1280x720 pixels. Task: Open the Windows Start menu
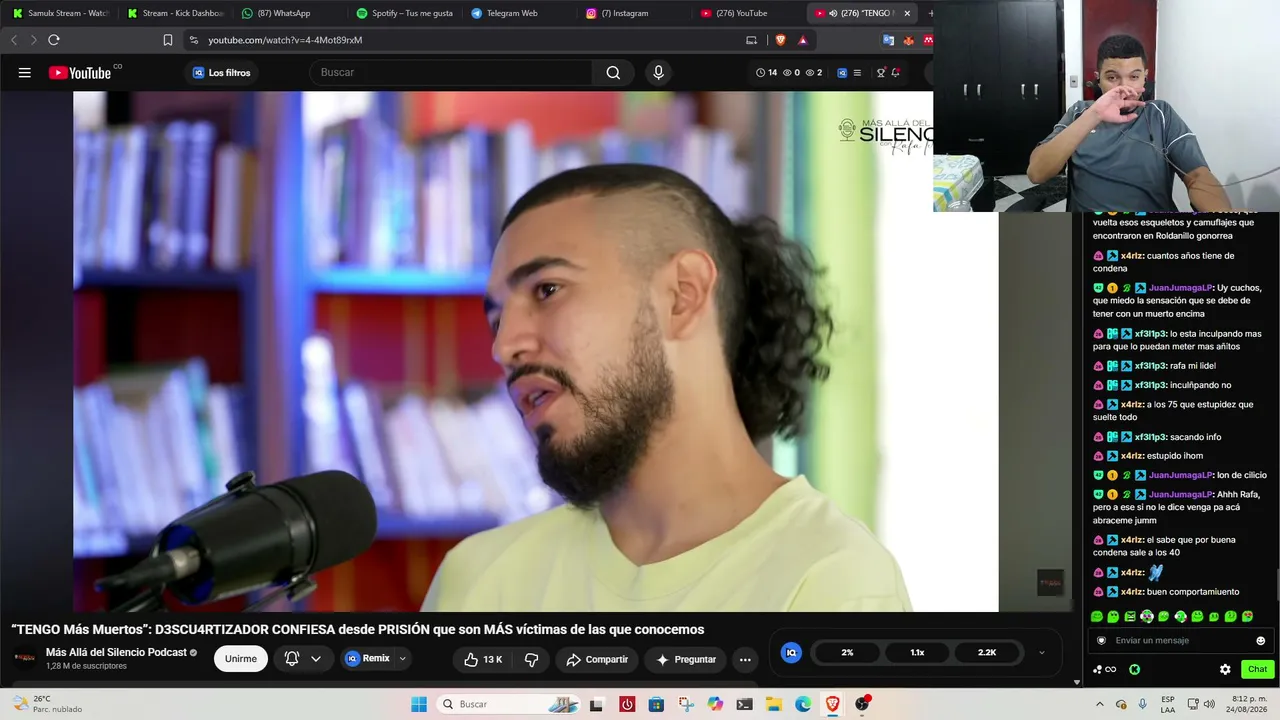tap(419, 704)
